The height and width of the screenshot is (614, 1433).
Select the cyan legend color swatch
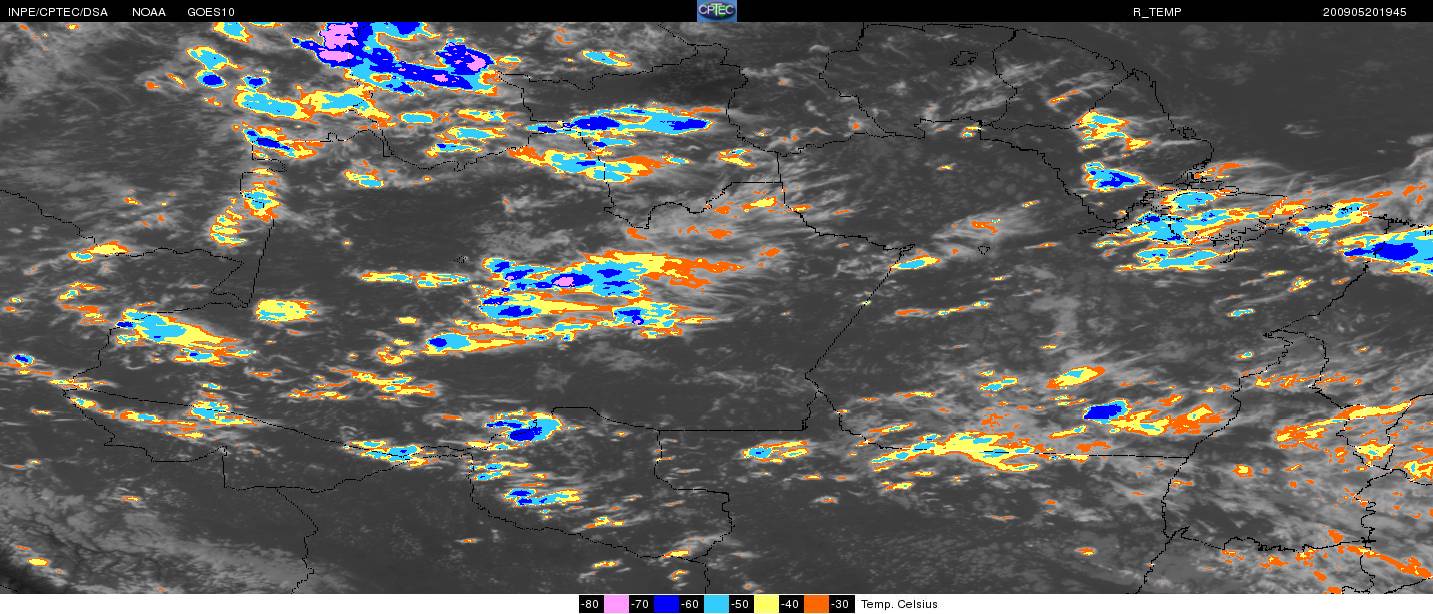(x=716, y=604)
